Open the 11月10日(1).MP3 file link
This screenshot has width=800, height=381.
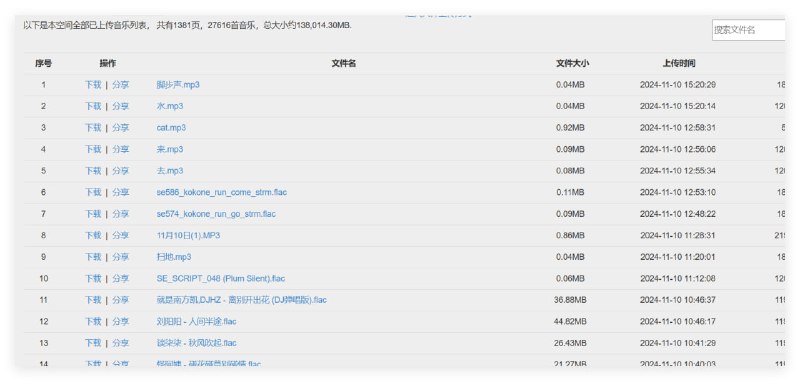coord(189,235)
